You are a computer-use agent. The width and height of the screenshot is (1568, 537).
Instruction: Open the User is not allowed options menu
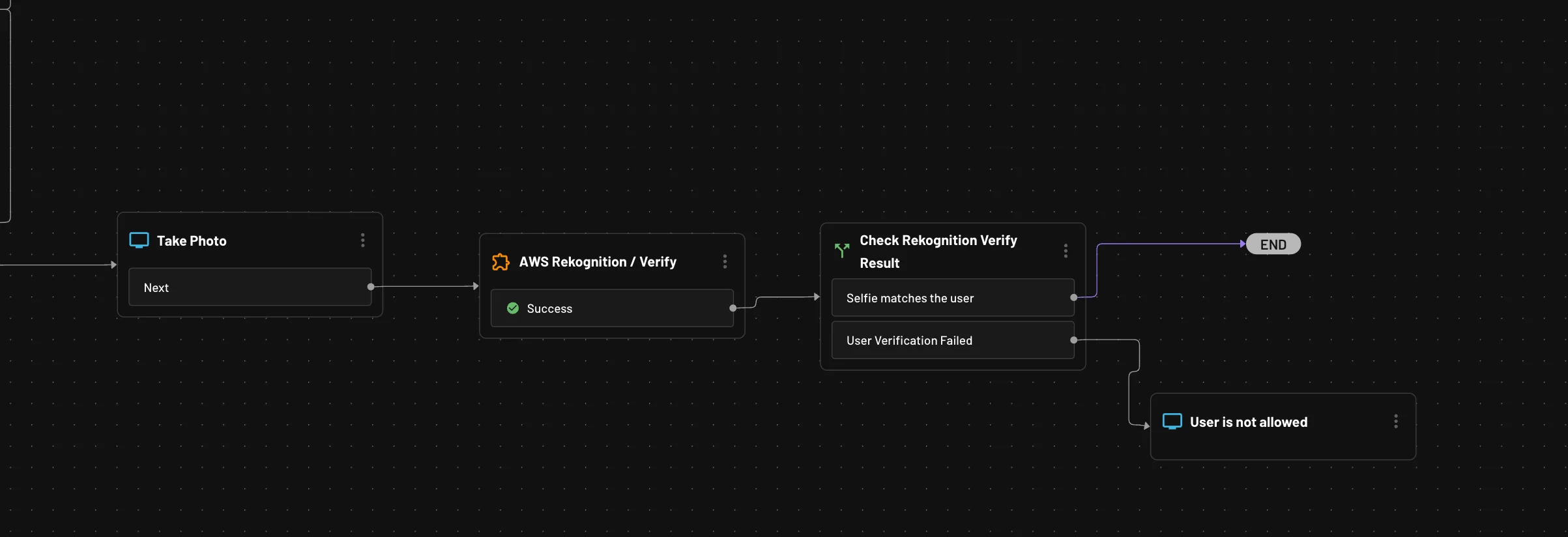(1396, 422)
